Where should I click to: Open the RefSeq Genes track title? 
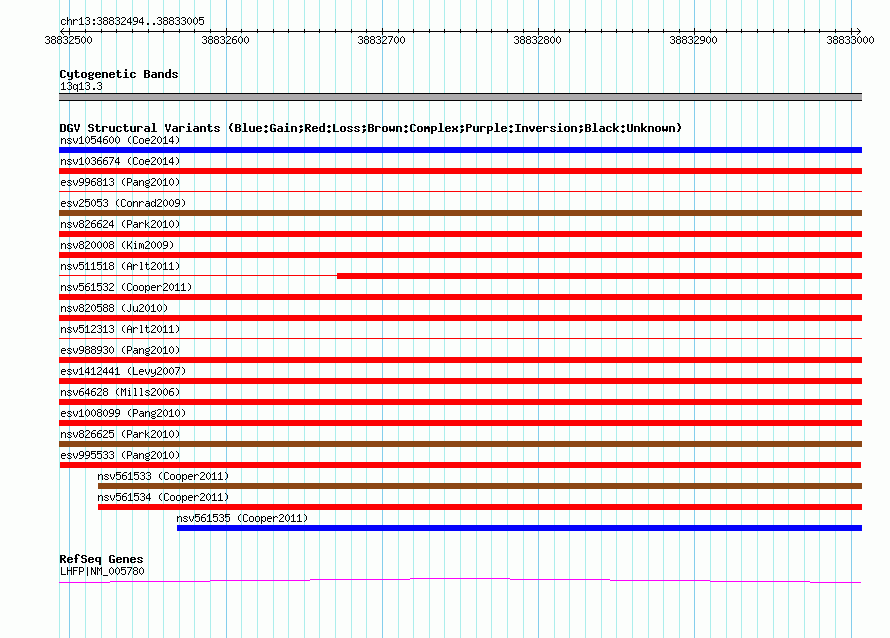pos(101,559)
